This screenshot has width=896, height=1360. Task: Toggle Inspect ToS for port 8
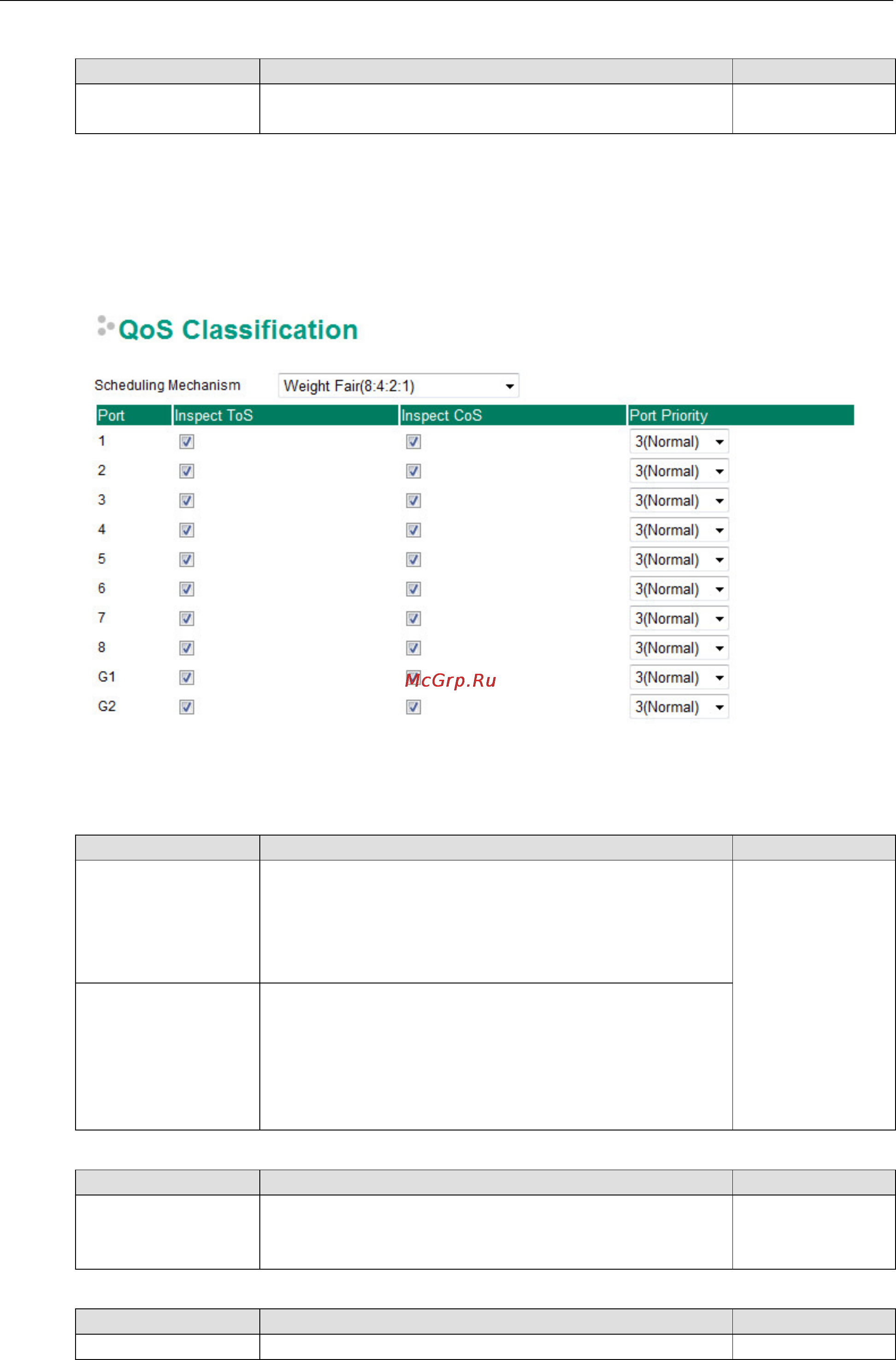(x=187, y=648)
